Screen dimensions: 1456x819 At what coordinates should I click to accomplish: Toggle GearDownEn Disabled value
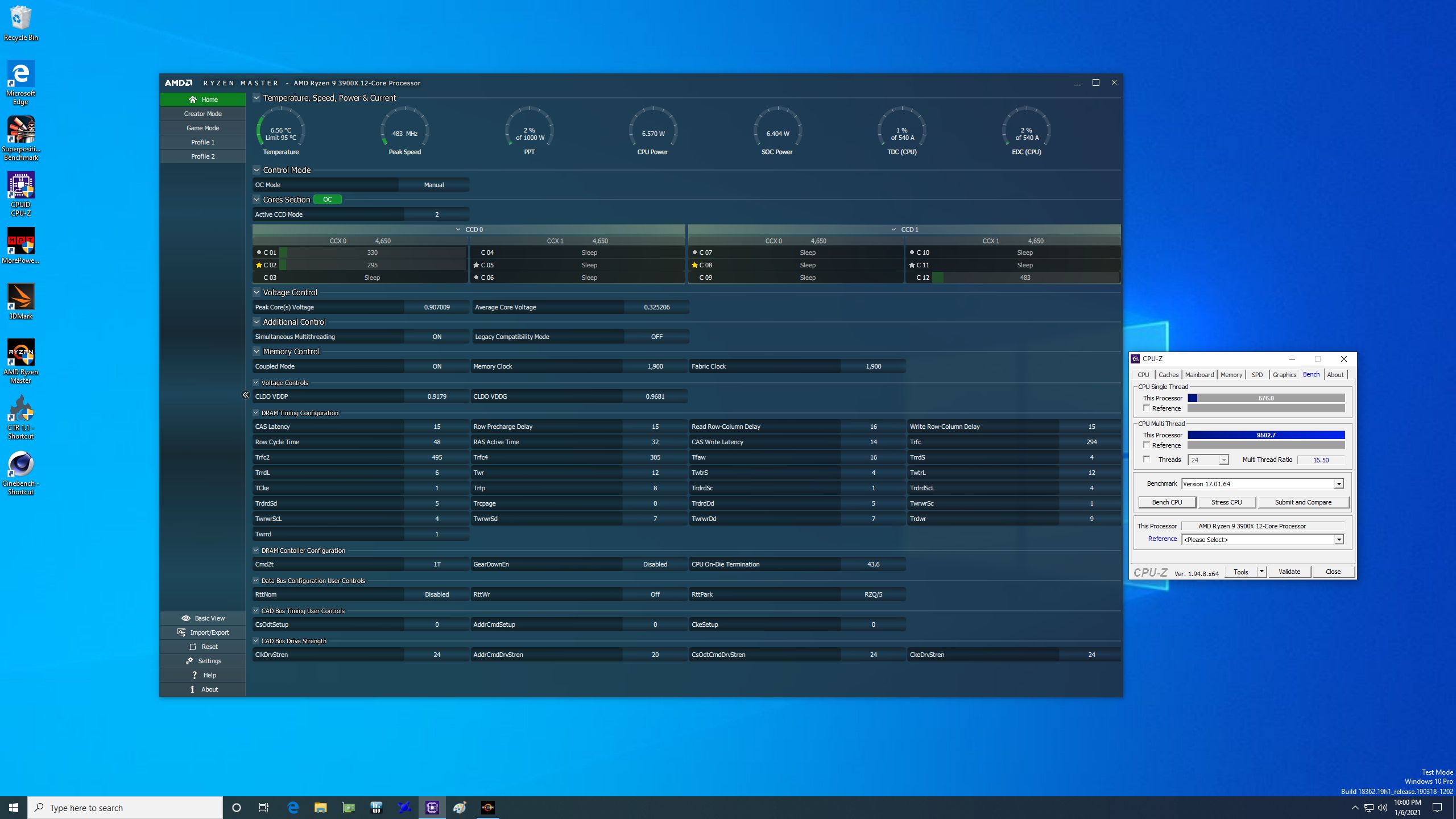(x=655, y=564)
